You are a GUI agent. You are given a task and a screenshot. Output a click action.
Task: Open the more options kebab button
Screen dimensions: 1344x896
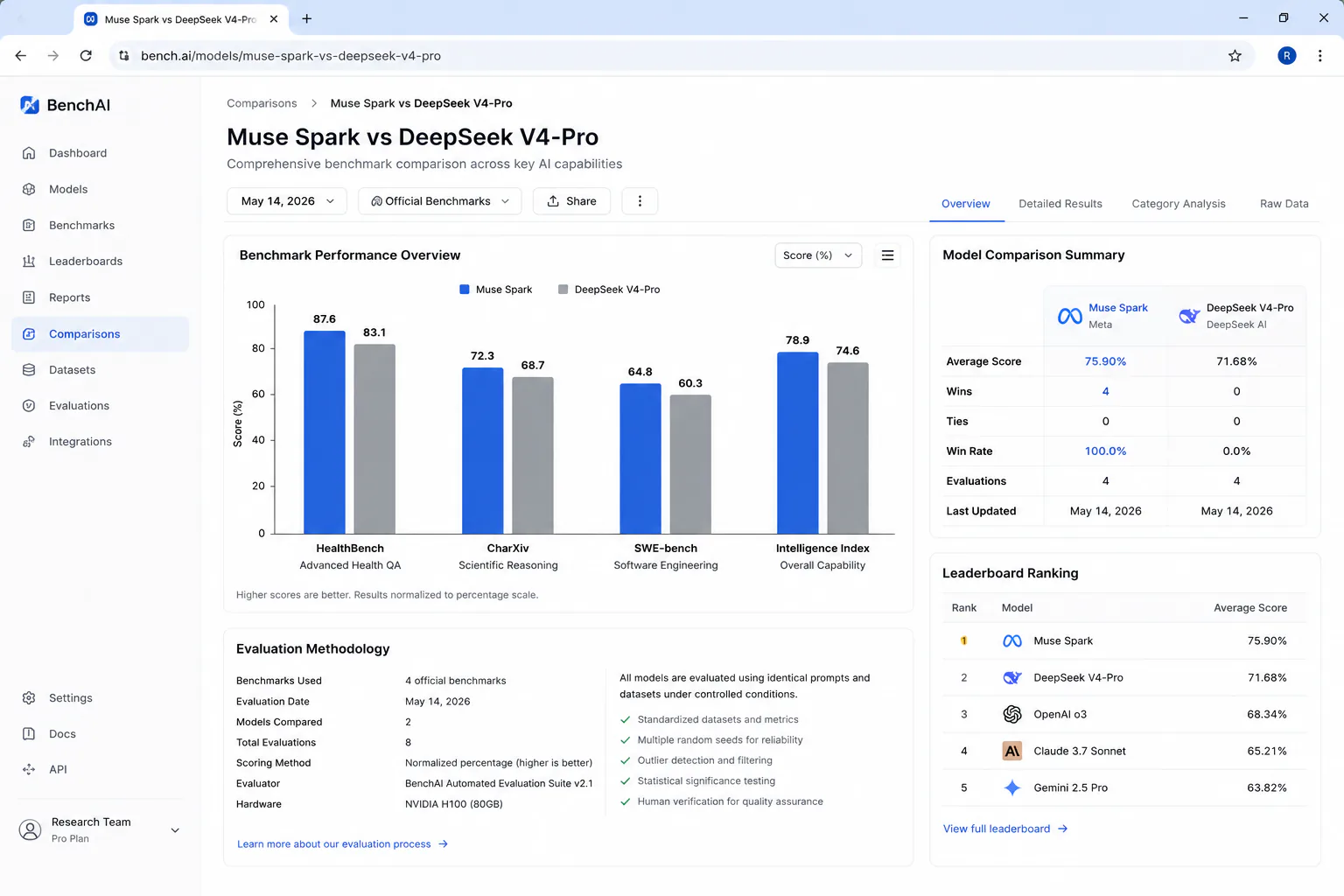pos(640,200)
